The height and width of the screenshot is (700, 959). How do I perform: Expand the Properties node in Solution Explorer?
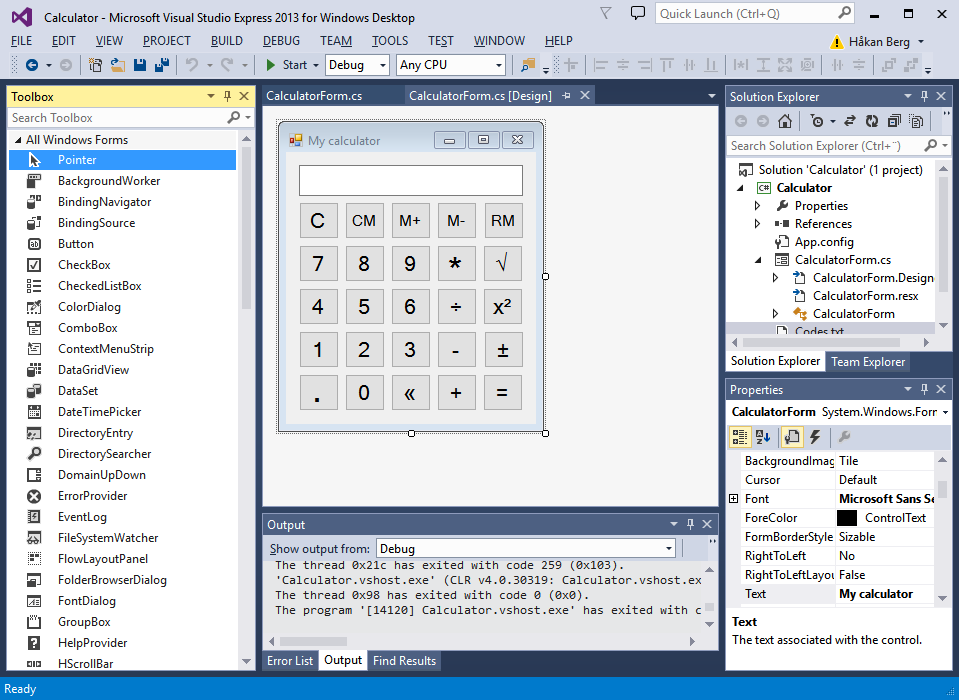tap(757, 206)
